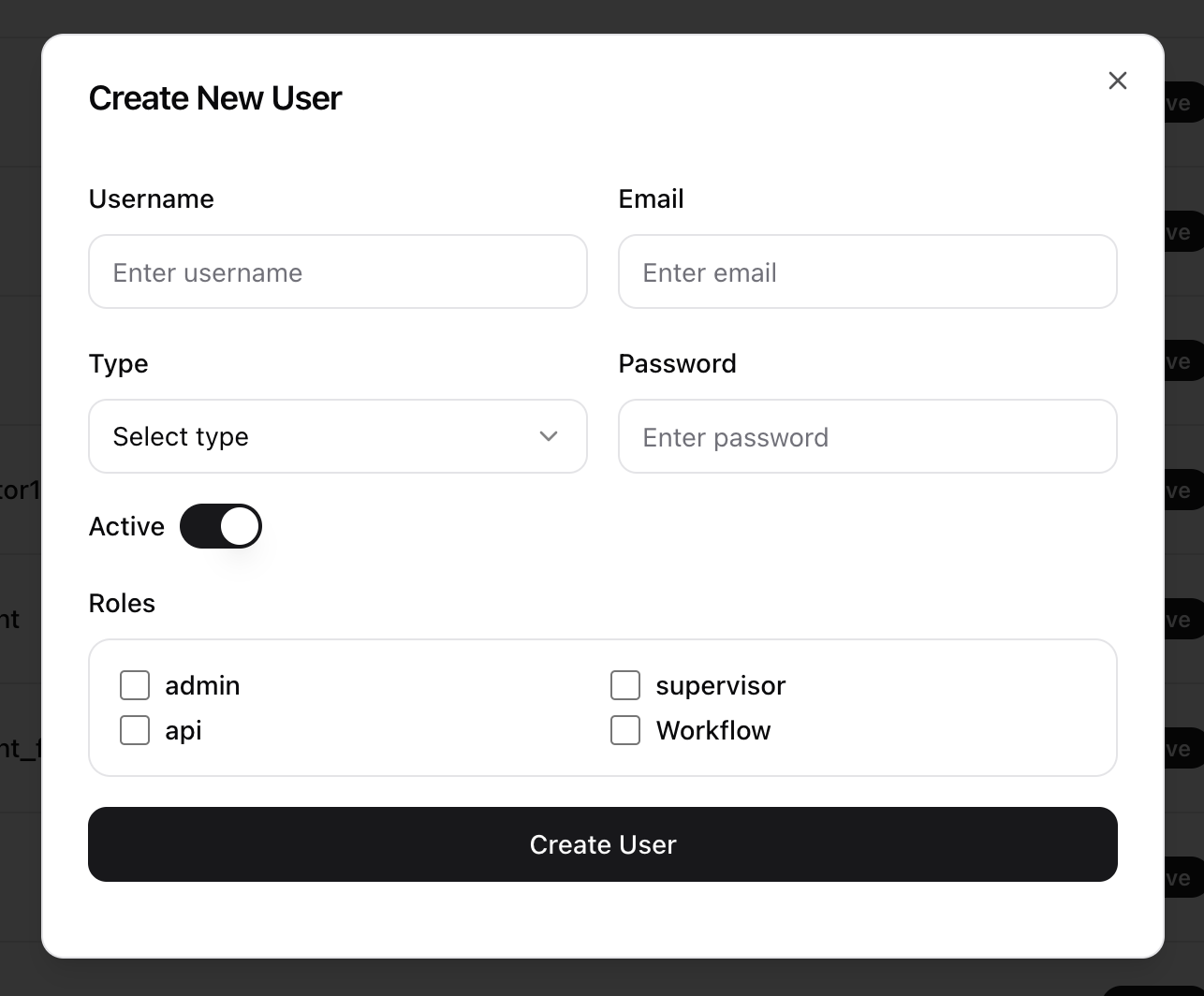Click the Active label beside the switch
1204x996 pixels.
point(126,527)
